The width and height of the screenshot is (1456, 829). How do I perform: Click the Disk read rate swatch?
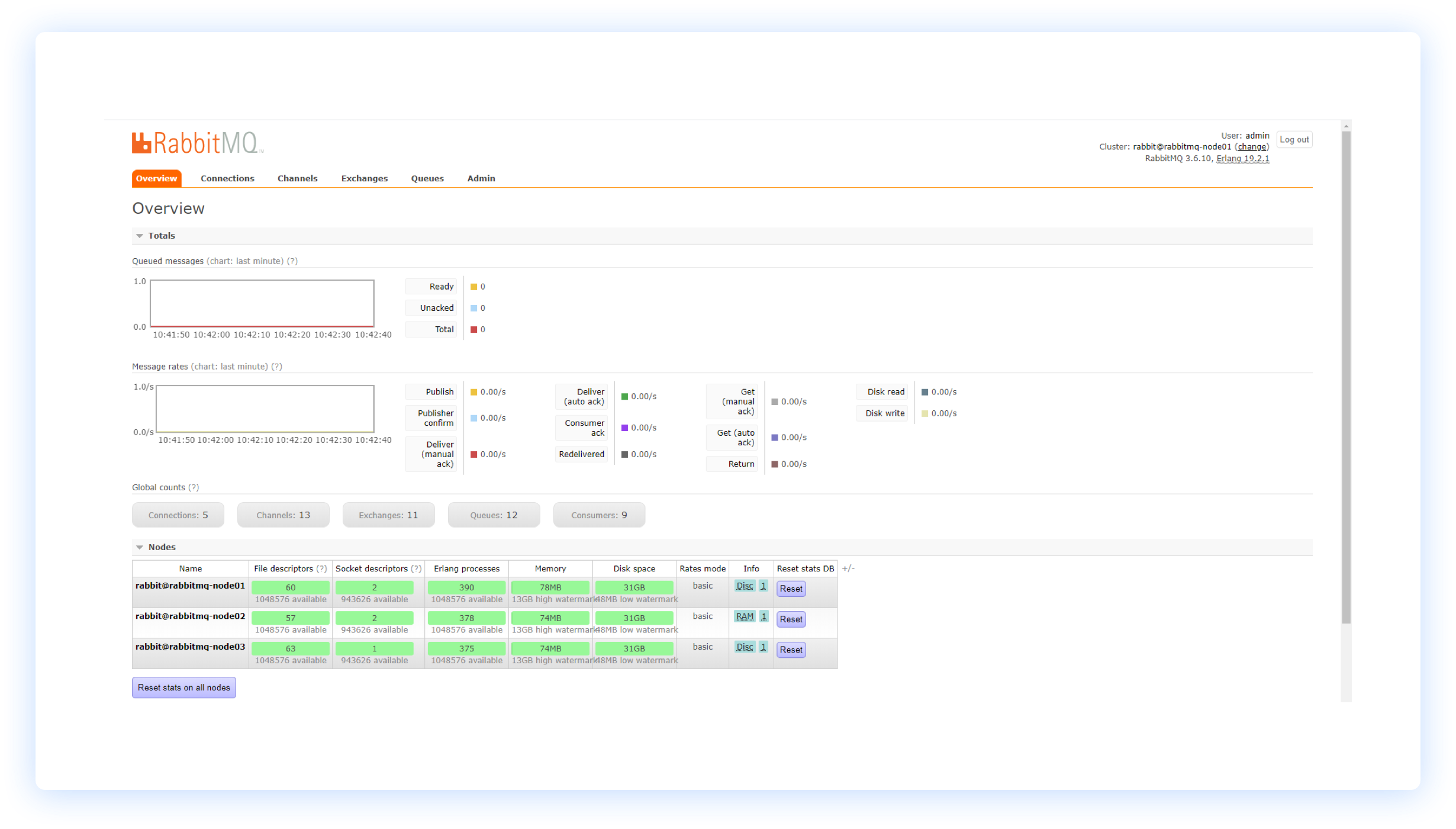pos(925,392)
